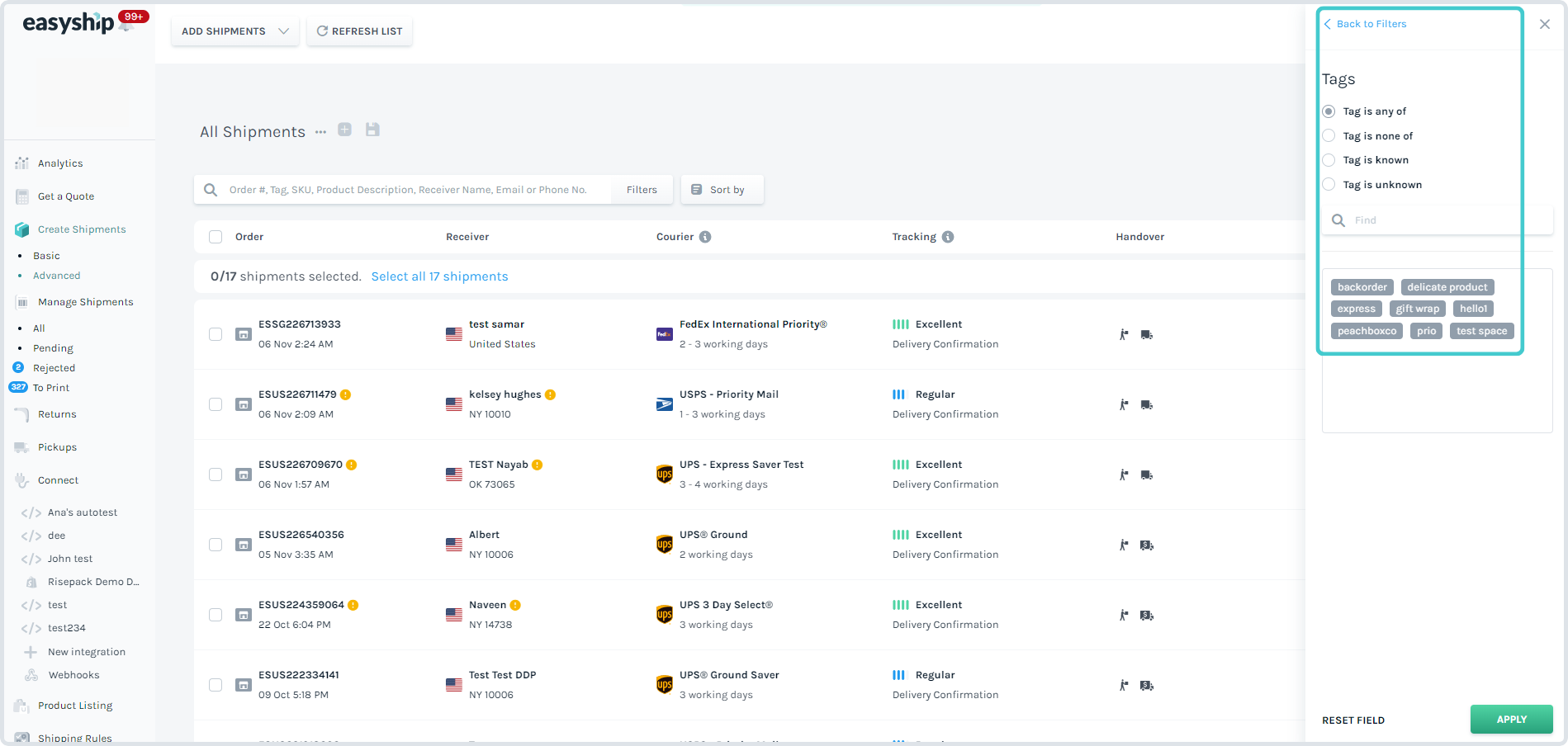This screenshot has height=746, width=1568.
Task: Click the Get a Quote calculator icon
Action: tap(22, 196)
